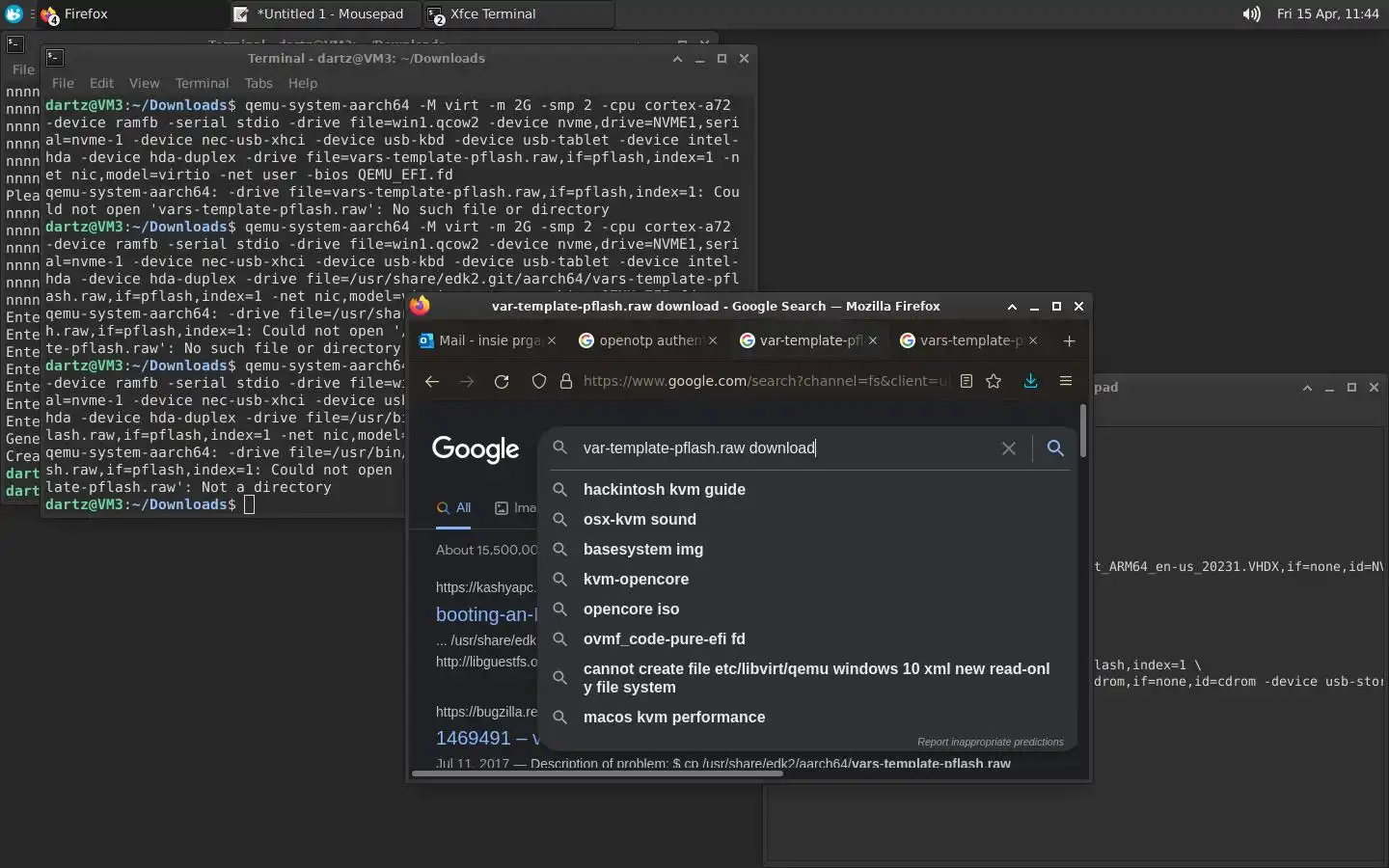Open Tabs menu in Terminal window
1389x868 pixels.
click(x=259, y=83)
